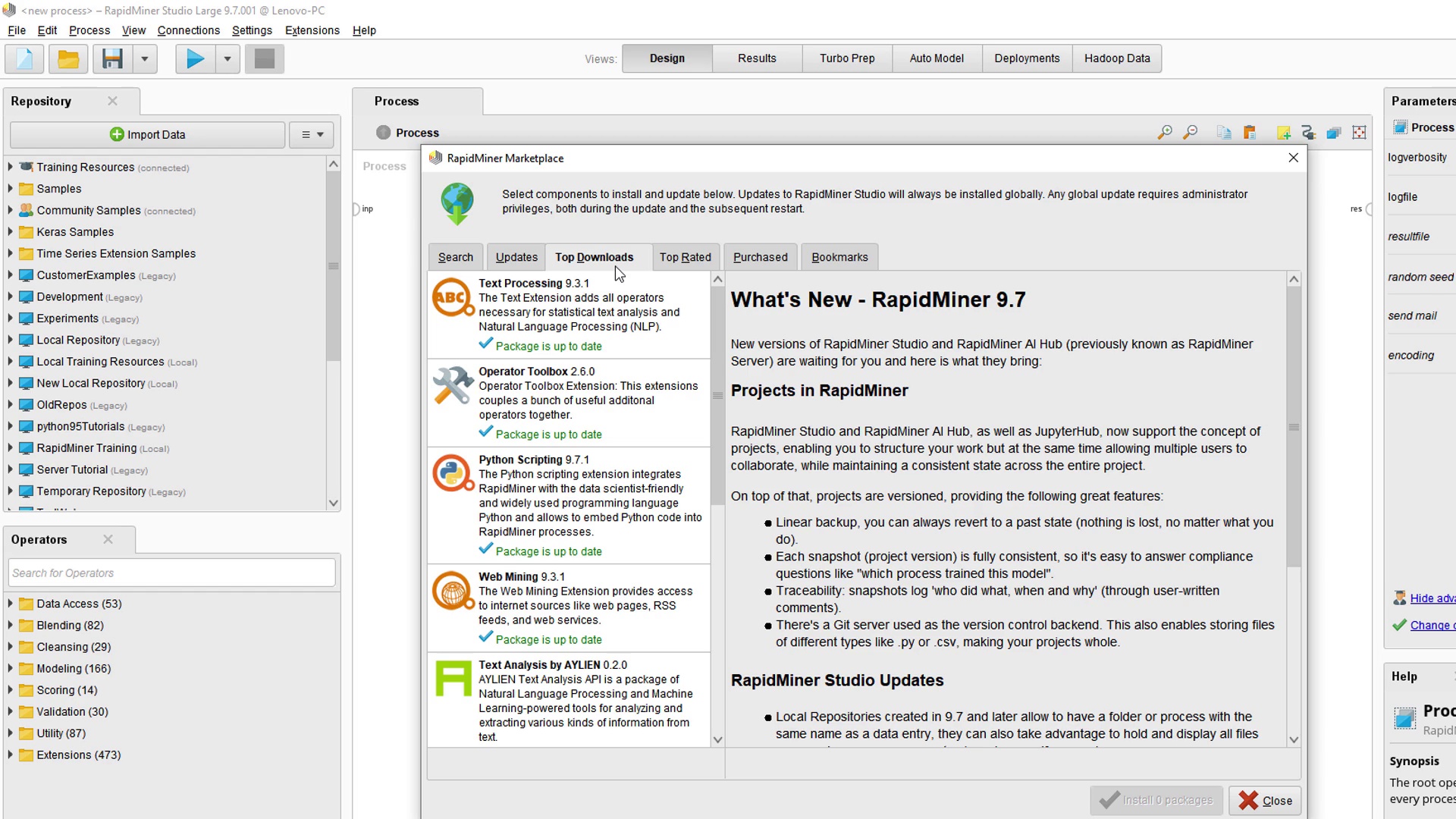Click the Search for Operators field
Viewport: 1456px width, 819px height.
point(172,573)
